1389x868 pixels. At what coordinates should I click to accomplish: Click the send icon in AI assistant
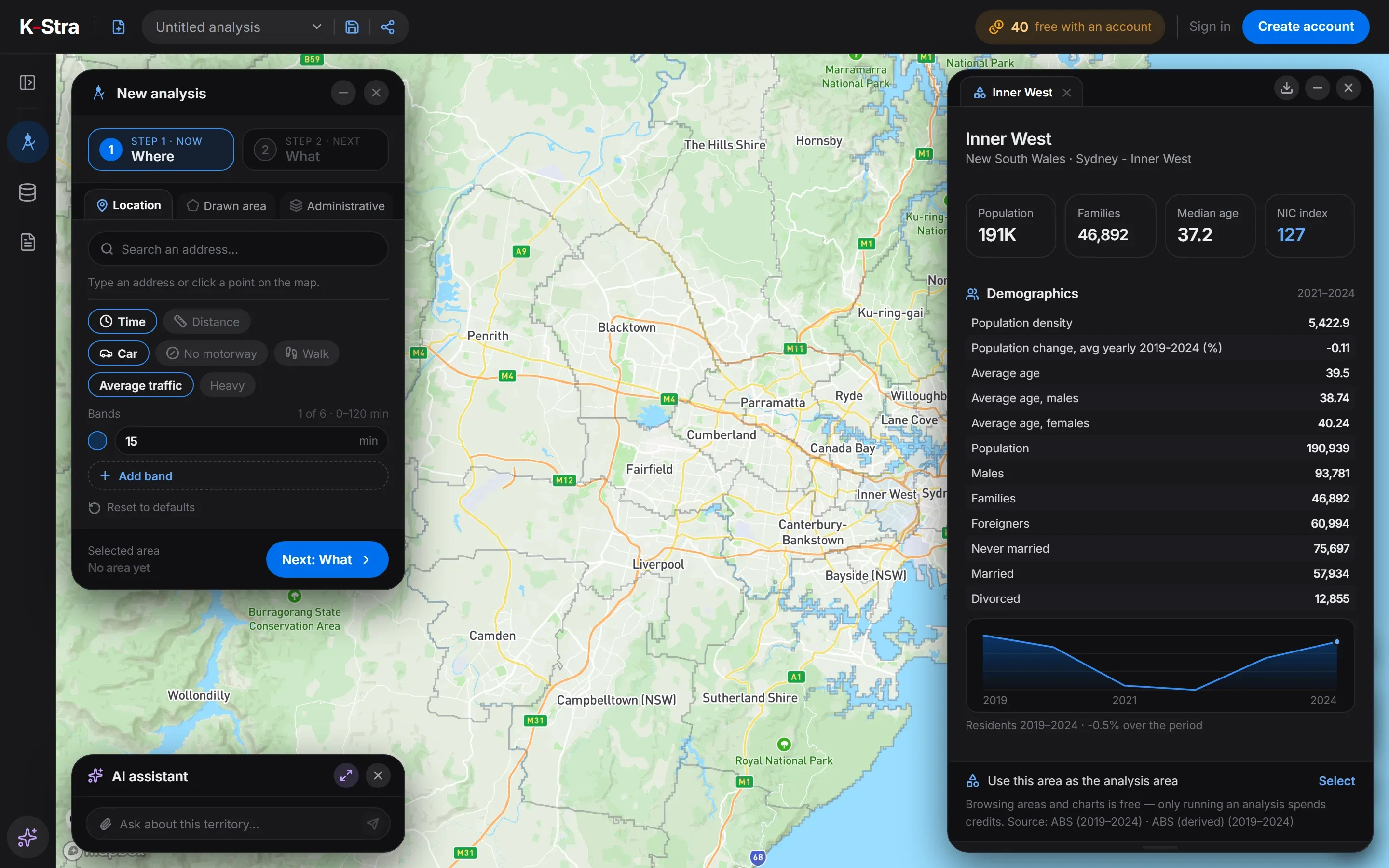[373, 824]
